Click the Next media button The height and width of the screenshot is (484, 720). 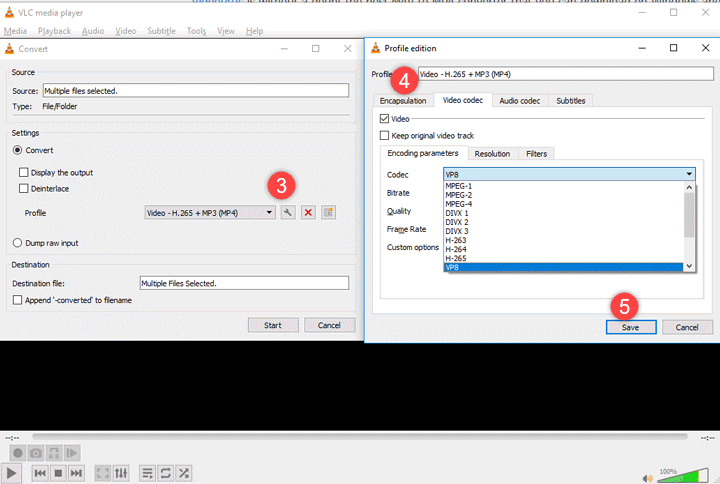[76, 473]
